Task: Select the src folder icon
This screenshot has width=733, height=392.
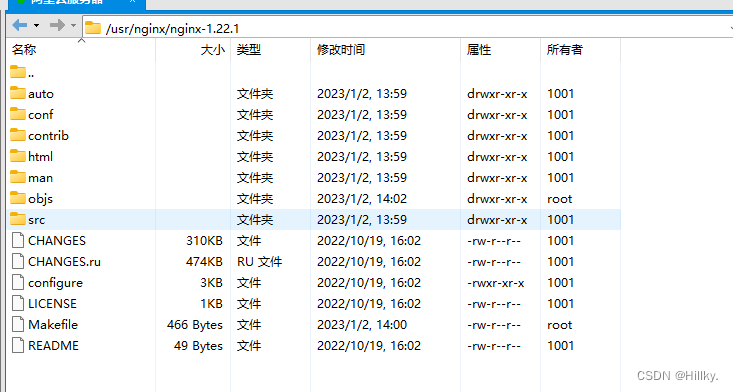Action: (x=18, y=219)
